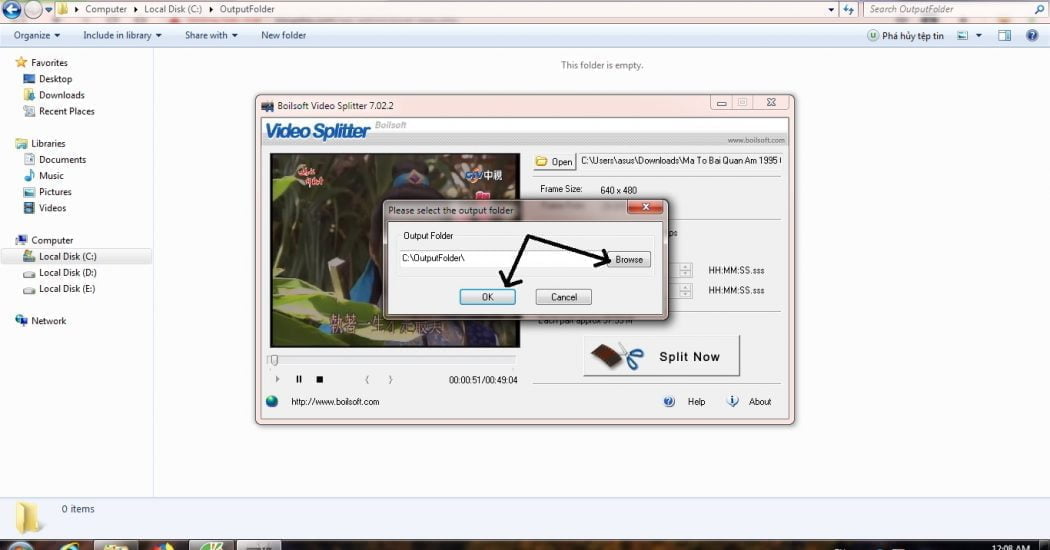Open the Music library
The width and height of the screenshot is (1050, 550).
[x=51, y=176]
